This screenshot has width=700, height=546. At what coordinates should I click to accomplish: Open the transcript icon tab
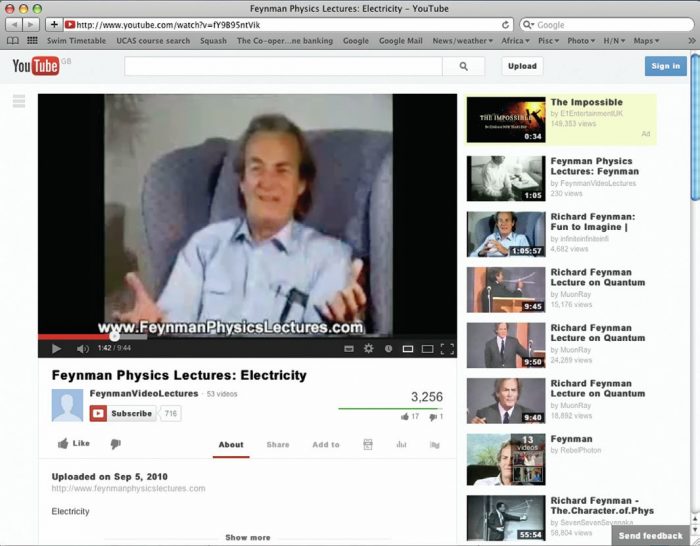click(368, 444)
